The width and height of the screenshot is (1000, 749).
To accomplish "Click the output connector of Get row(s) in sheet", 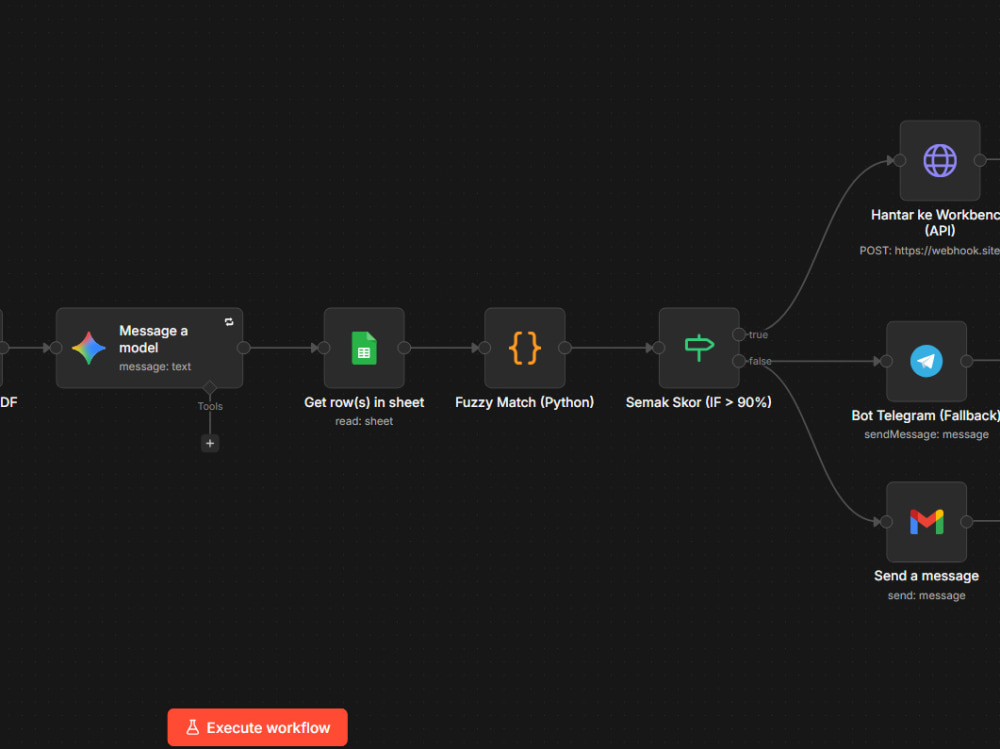I will [404, 348].
